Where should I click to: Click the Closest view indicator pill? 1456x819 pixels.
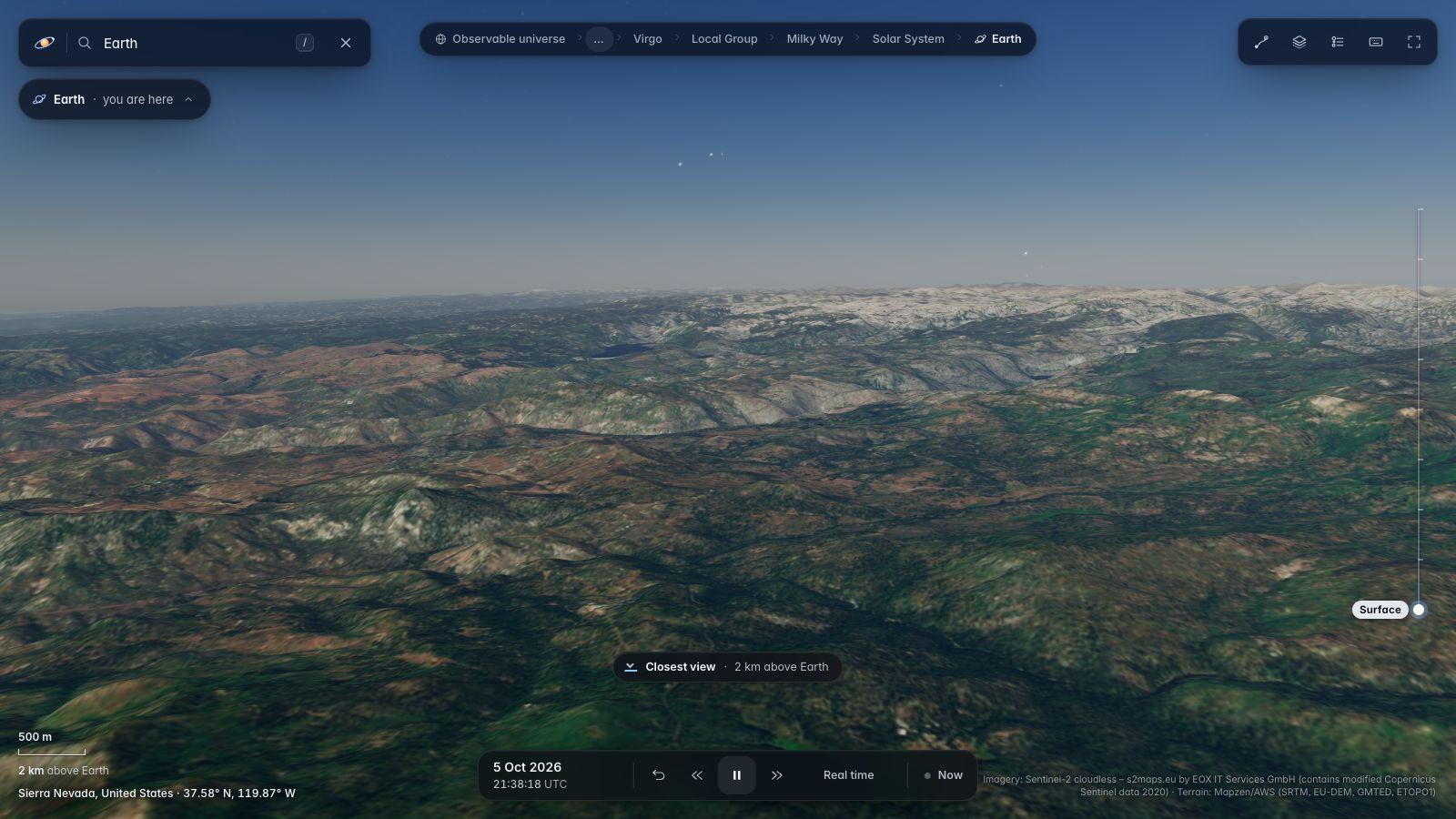pos(727,667)
